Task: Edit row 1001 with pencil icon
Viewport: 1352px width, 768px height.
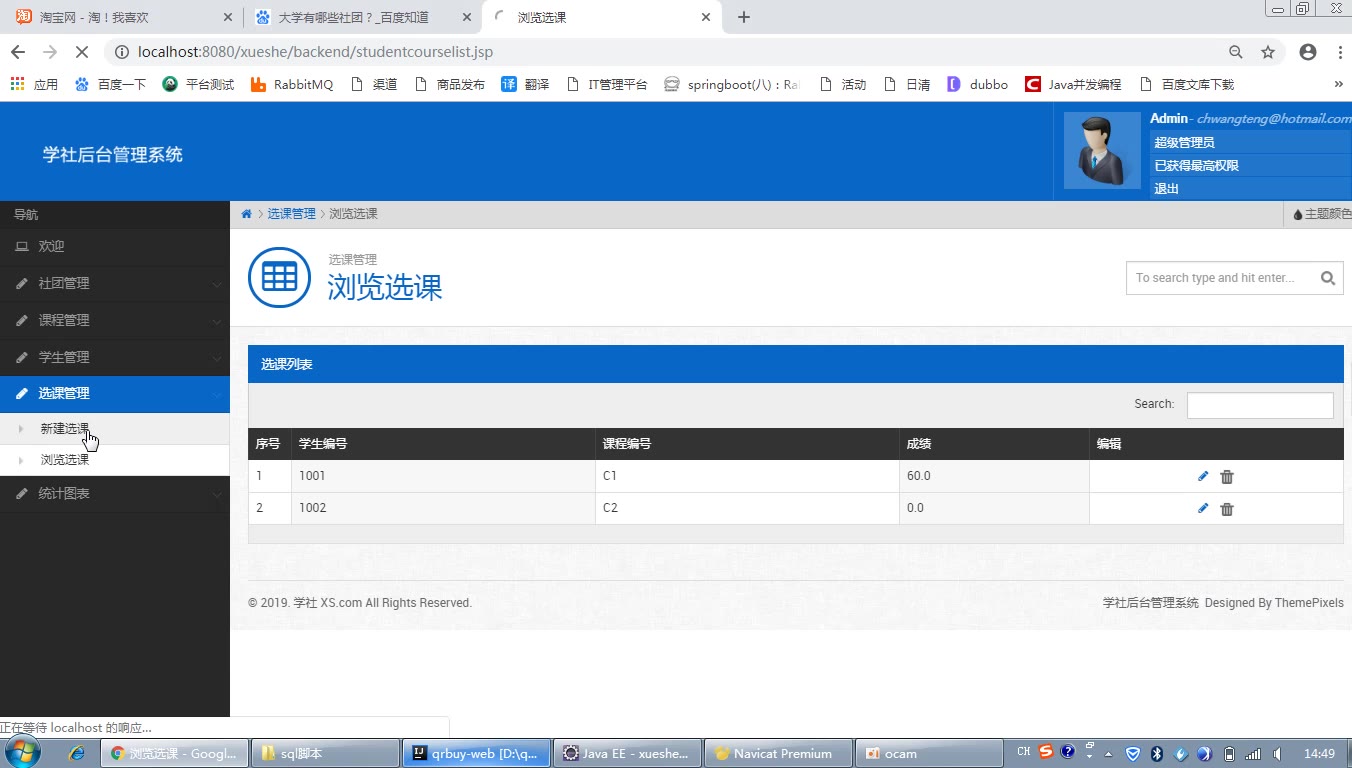Action: click(x=1203, y=477)
